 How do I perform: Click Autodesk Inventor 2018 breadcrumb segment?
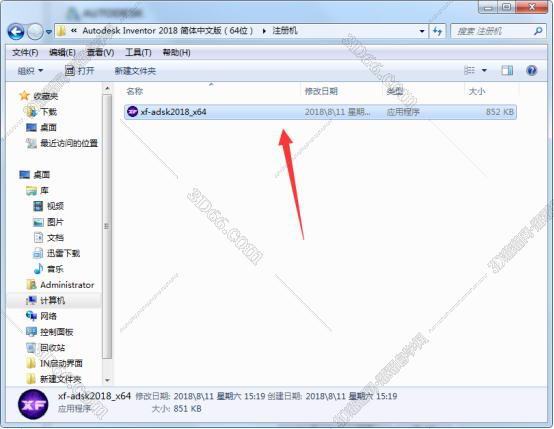click(x=168, y=31)
